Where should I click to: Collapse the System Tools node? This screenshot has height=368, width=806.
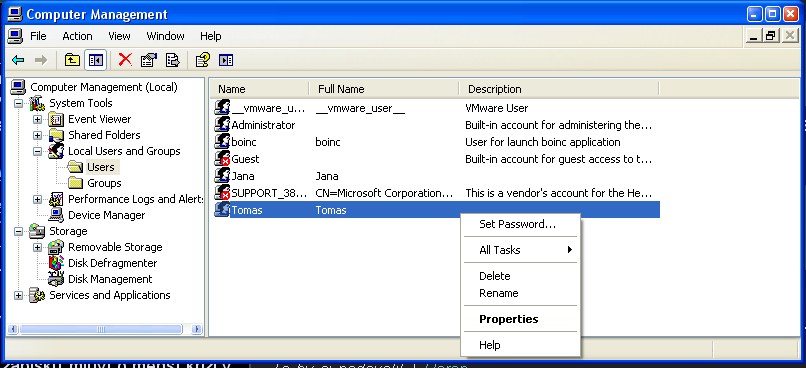click(19, 103)
